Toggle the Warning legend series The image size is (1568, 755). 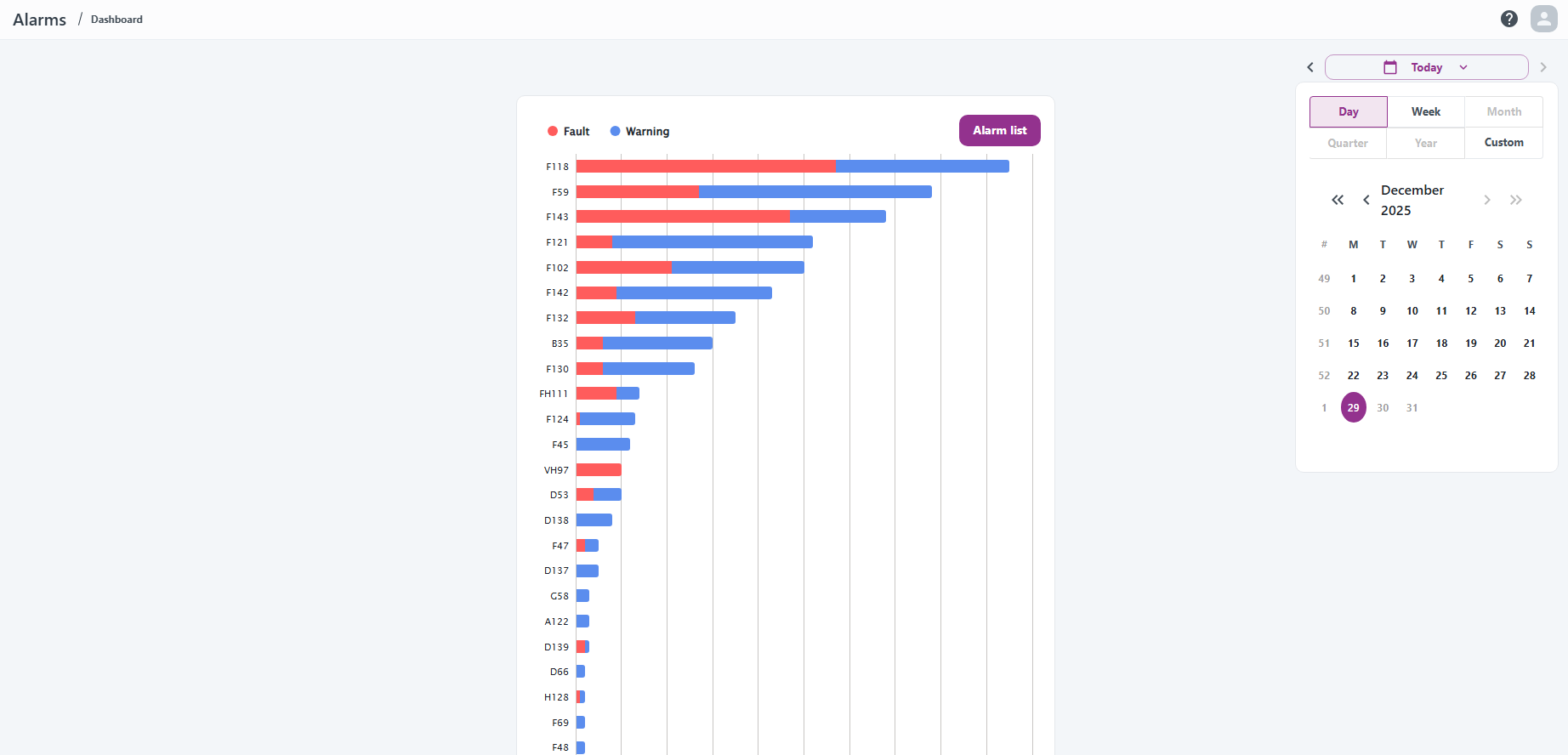[639, 131]
